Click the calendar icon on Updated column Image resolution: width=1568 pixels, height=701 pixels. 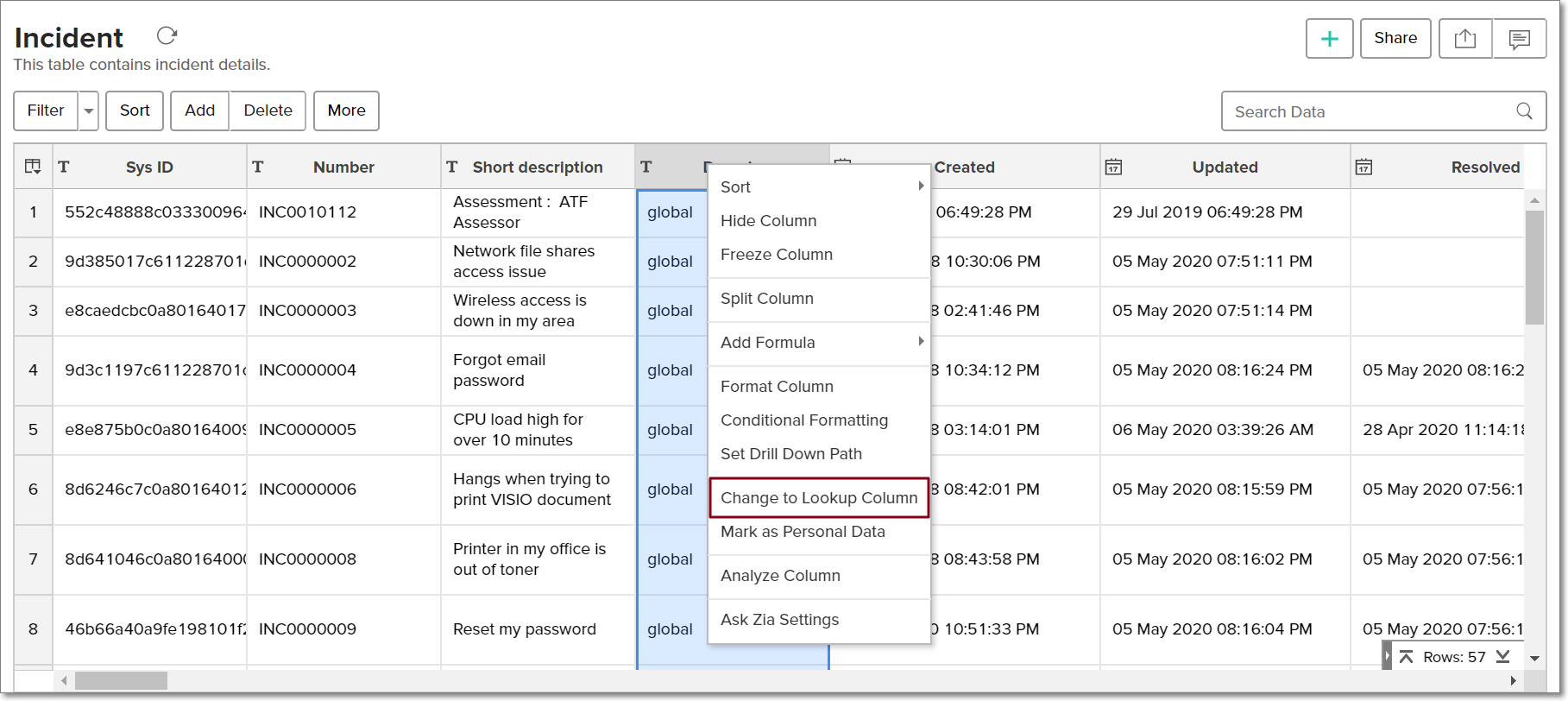pyautogui.click(x=1113, y=167)
